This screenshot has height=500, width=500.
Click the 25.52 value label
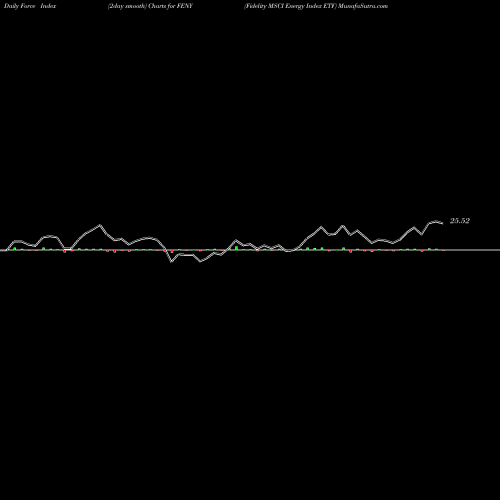pyautogui.click(x=460, y=221)
